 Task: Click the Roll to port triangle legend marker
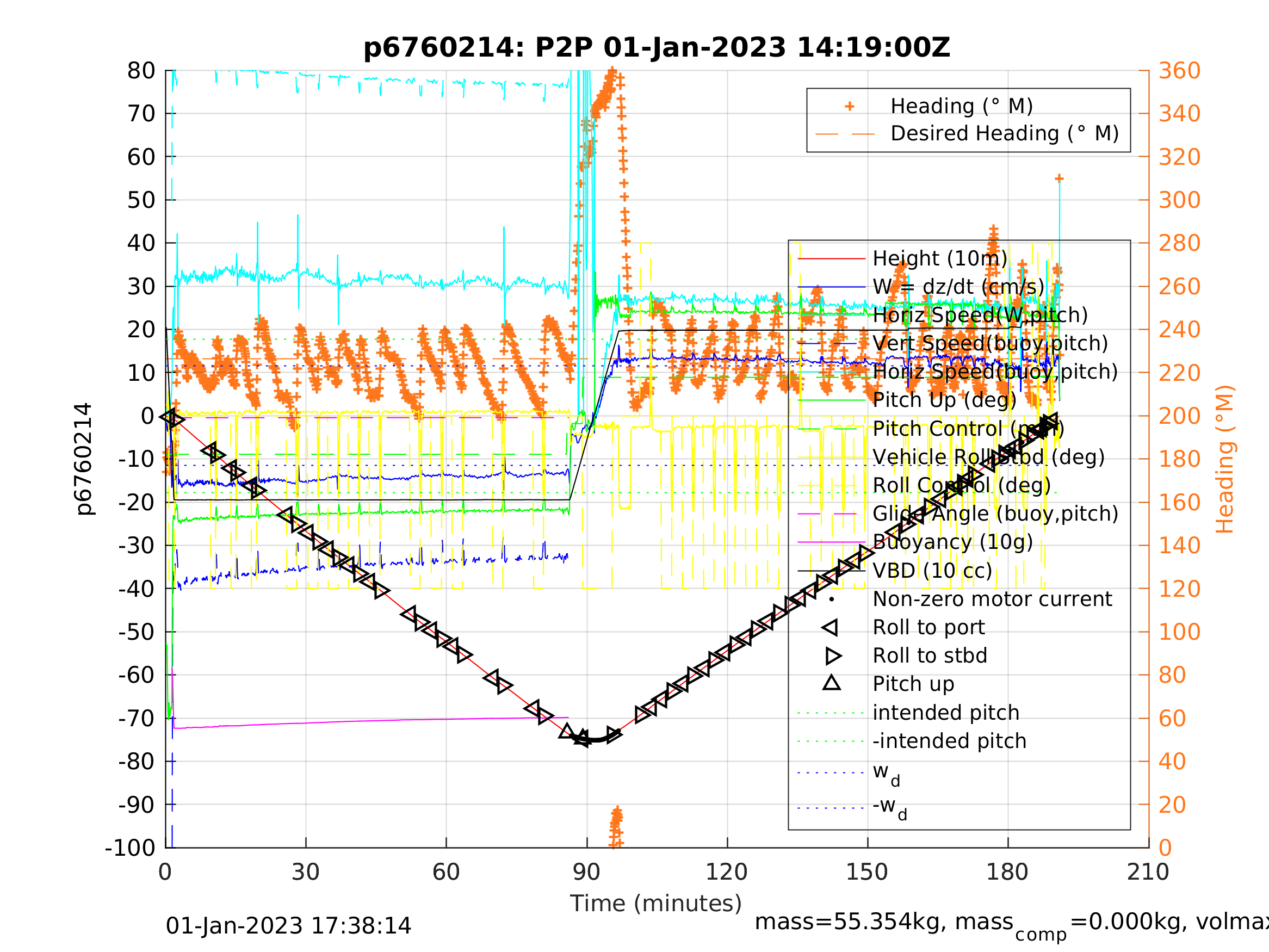click(831, 627)
